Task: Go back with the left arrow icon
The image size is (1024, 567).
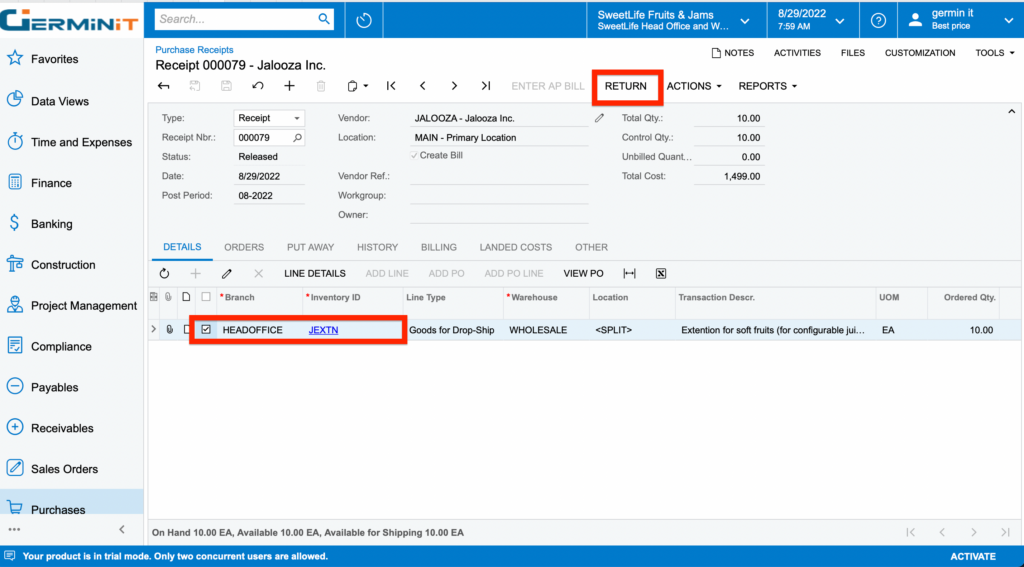Action: point(164,86)
